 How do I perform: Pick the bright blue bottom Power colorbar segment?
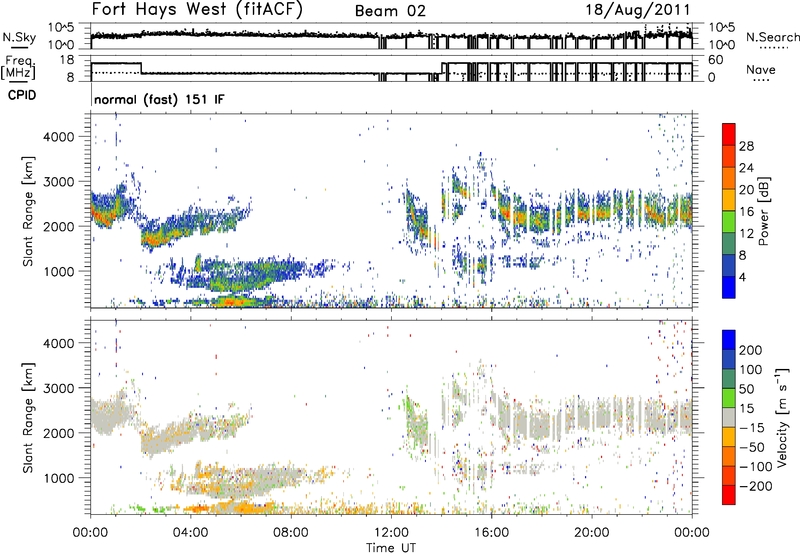729,288
